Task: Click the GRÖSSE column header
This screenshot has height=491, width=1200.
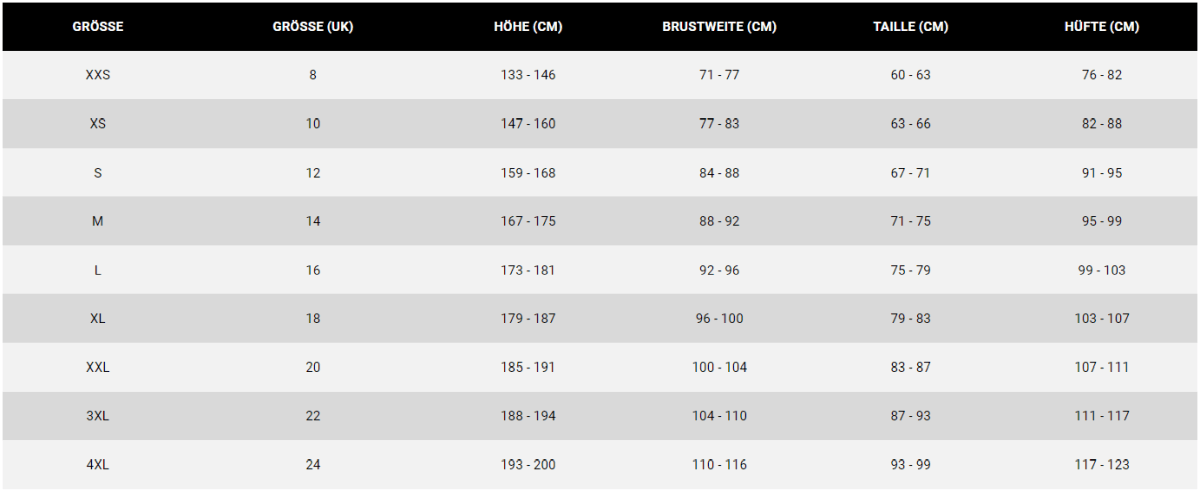Action: point(98,27)
